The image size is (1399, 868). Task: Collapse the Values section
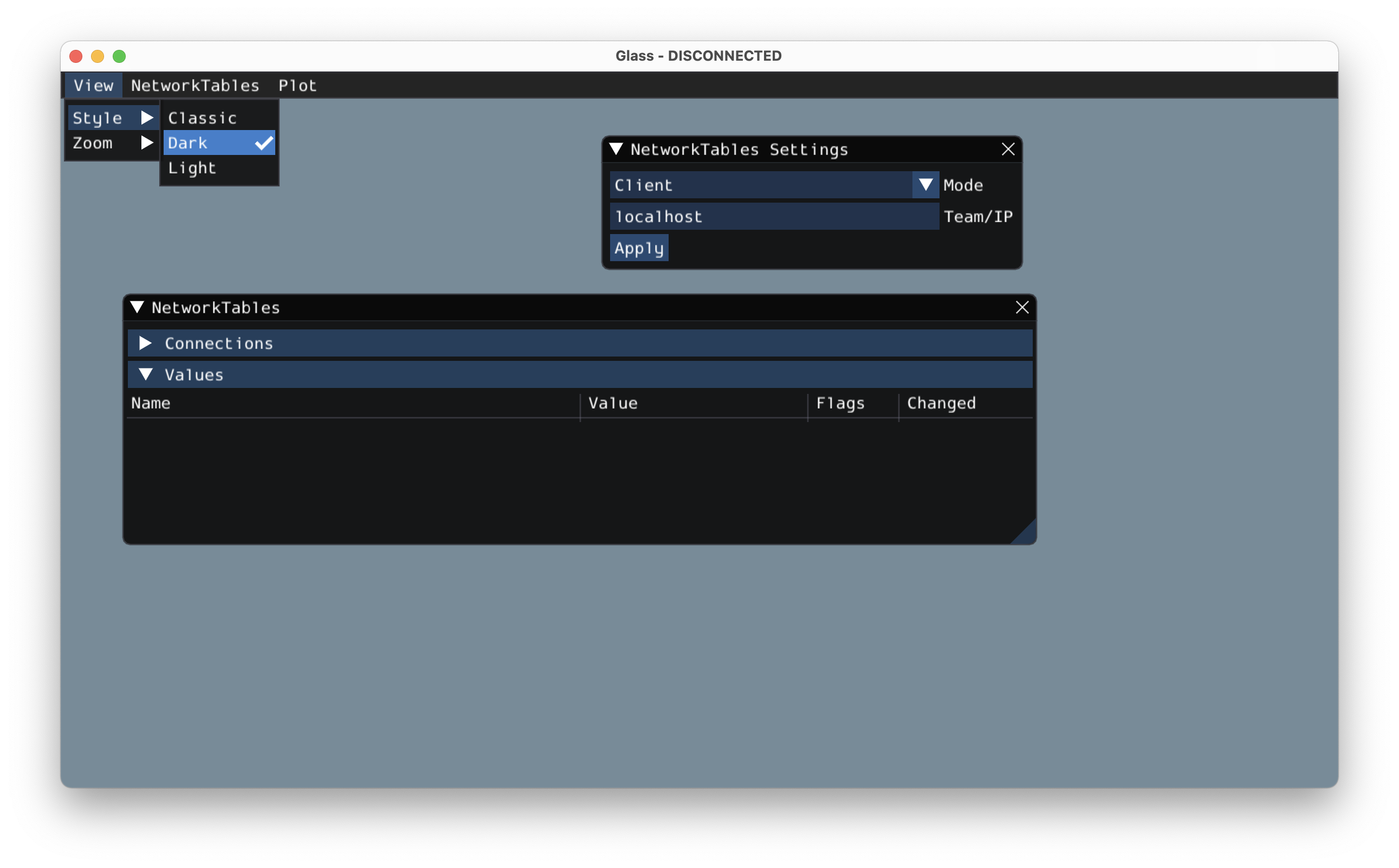coord(148,374)
